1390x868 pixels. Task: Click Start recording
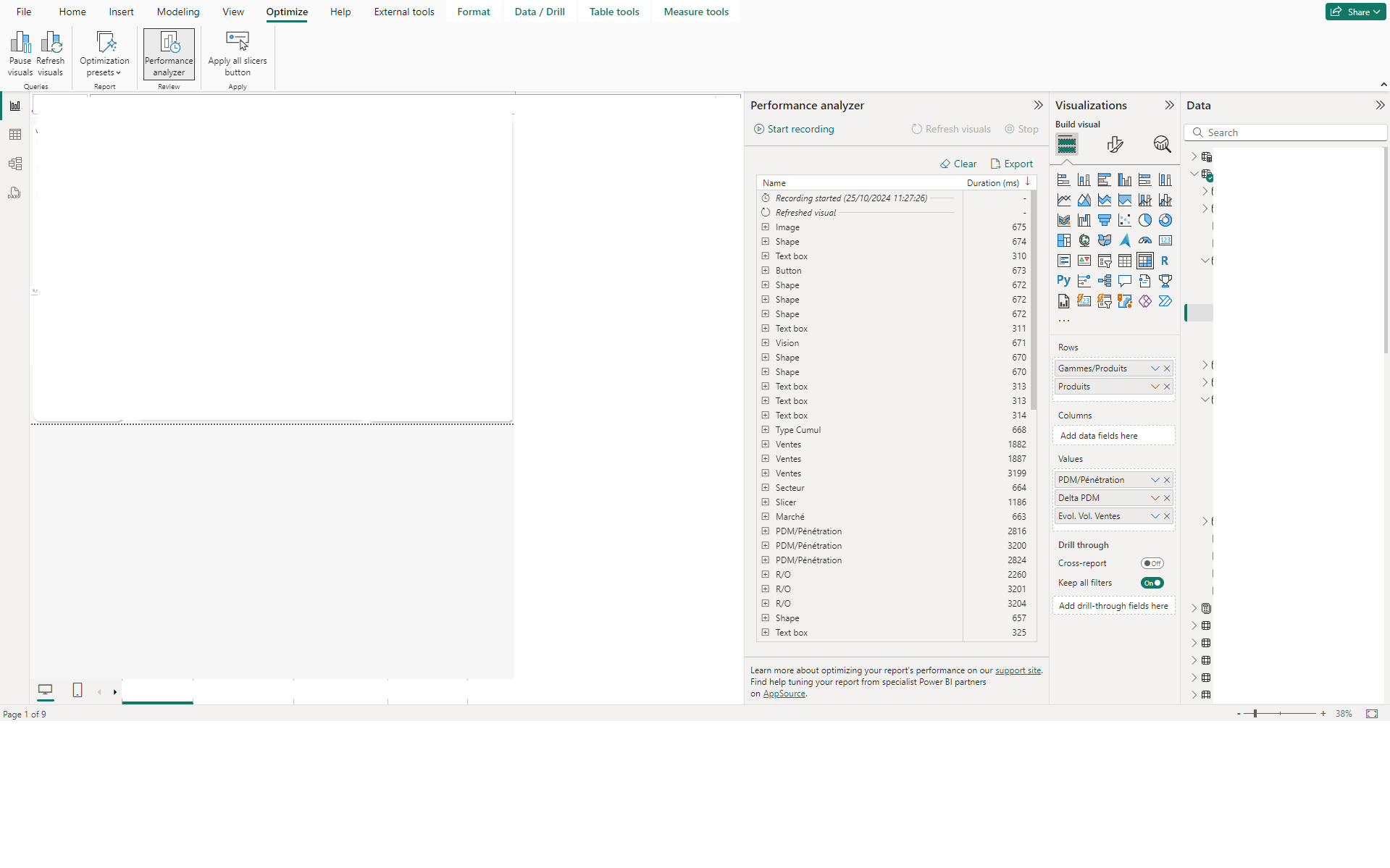point(794,129)
